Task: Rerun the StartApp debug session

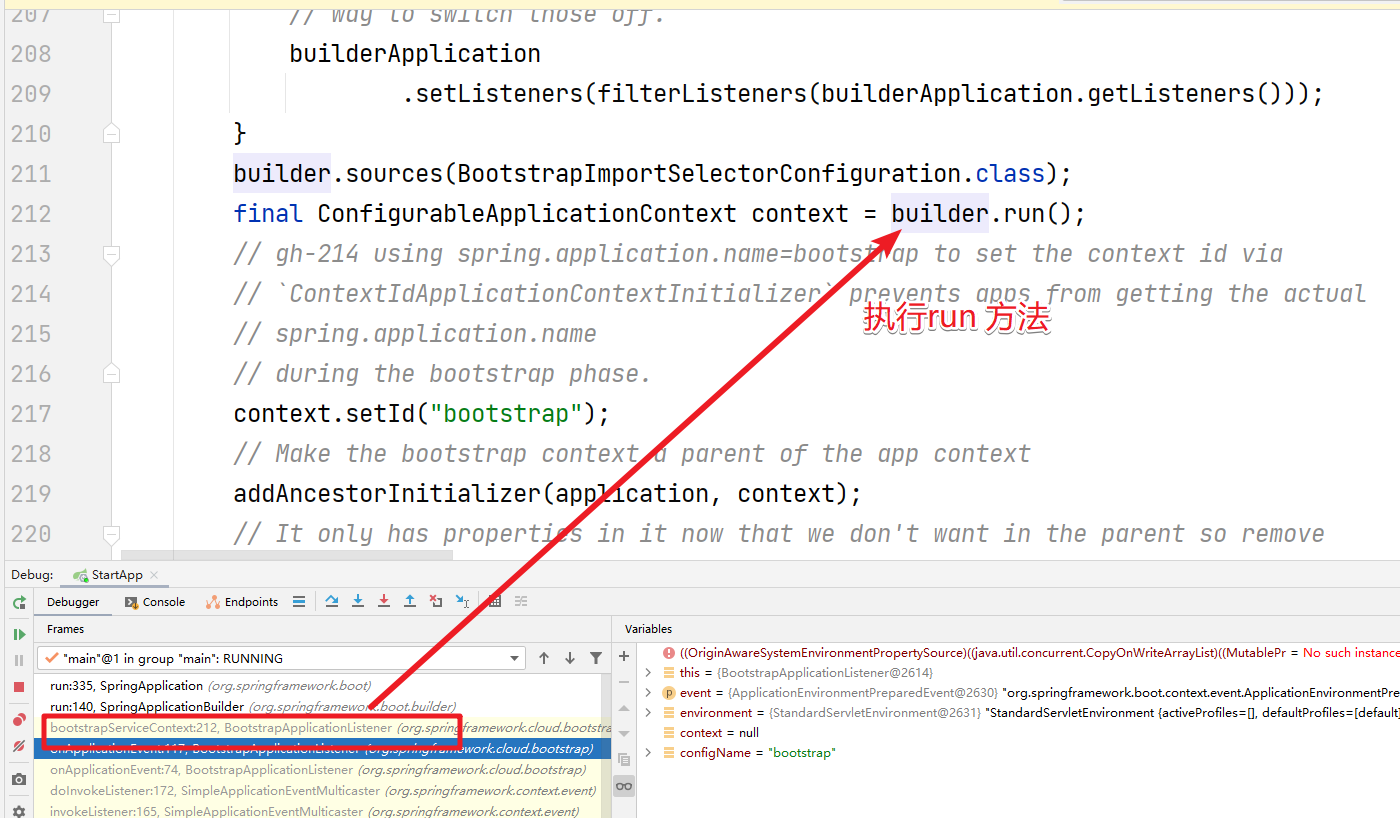Action: coord(18,602)
